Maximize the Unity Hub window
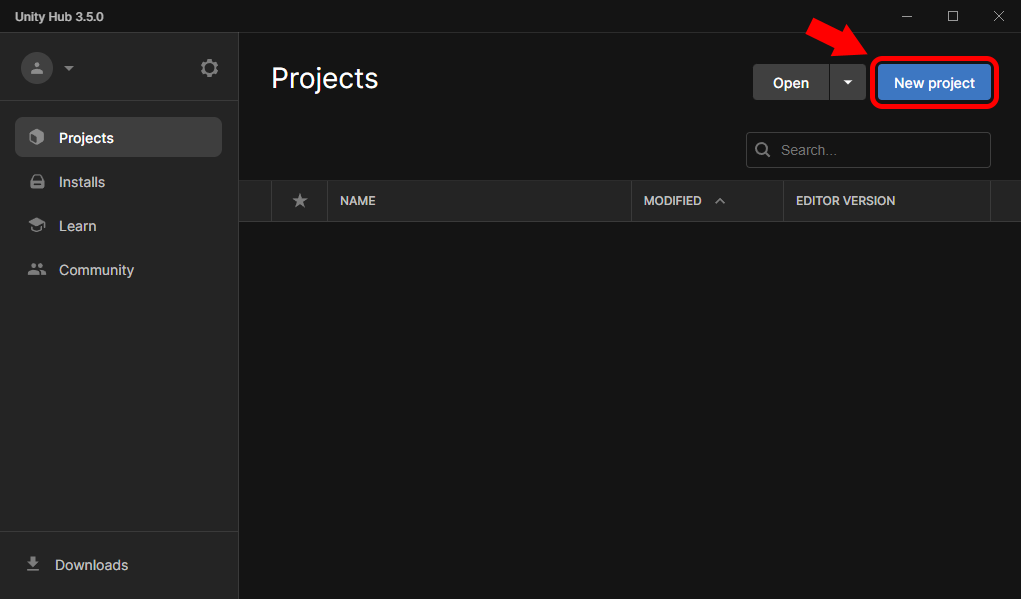Viewport: 1021px width, 599px height. 953,16
